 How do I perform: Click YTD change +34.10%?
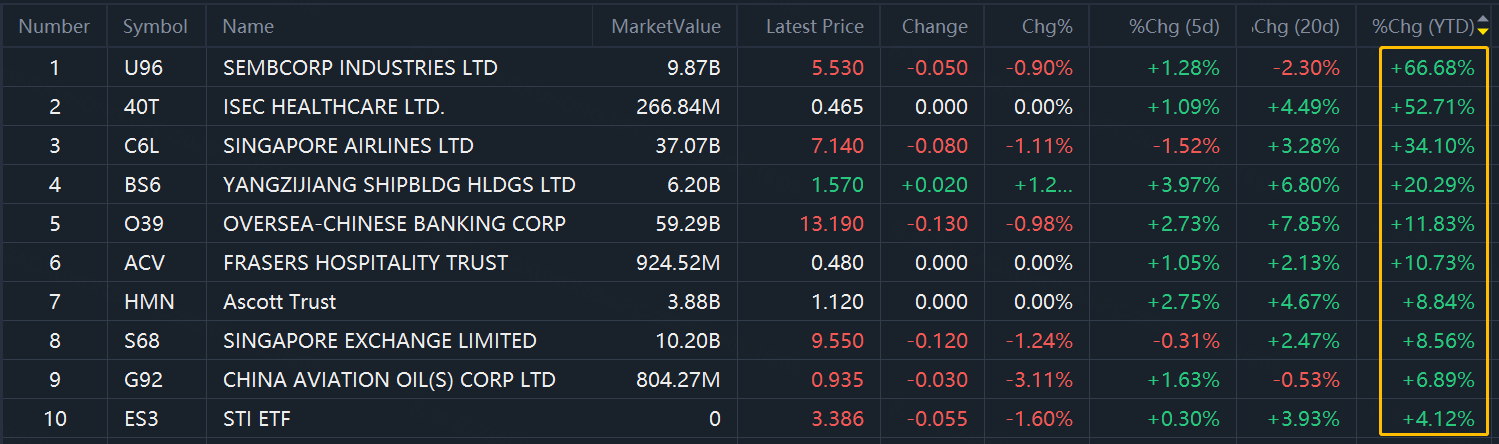click(x=1433, y=146)
